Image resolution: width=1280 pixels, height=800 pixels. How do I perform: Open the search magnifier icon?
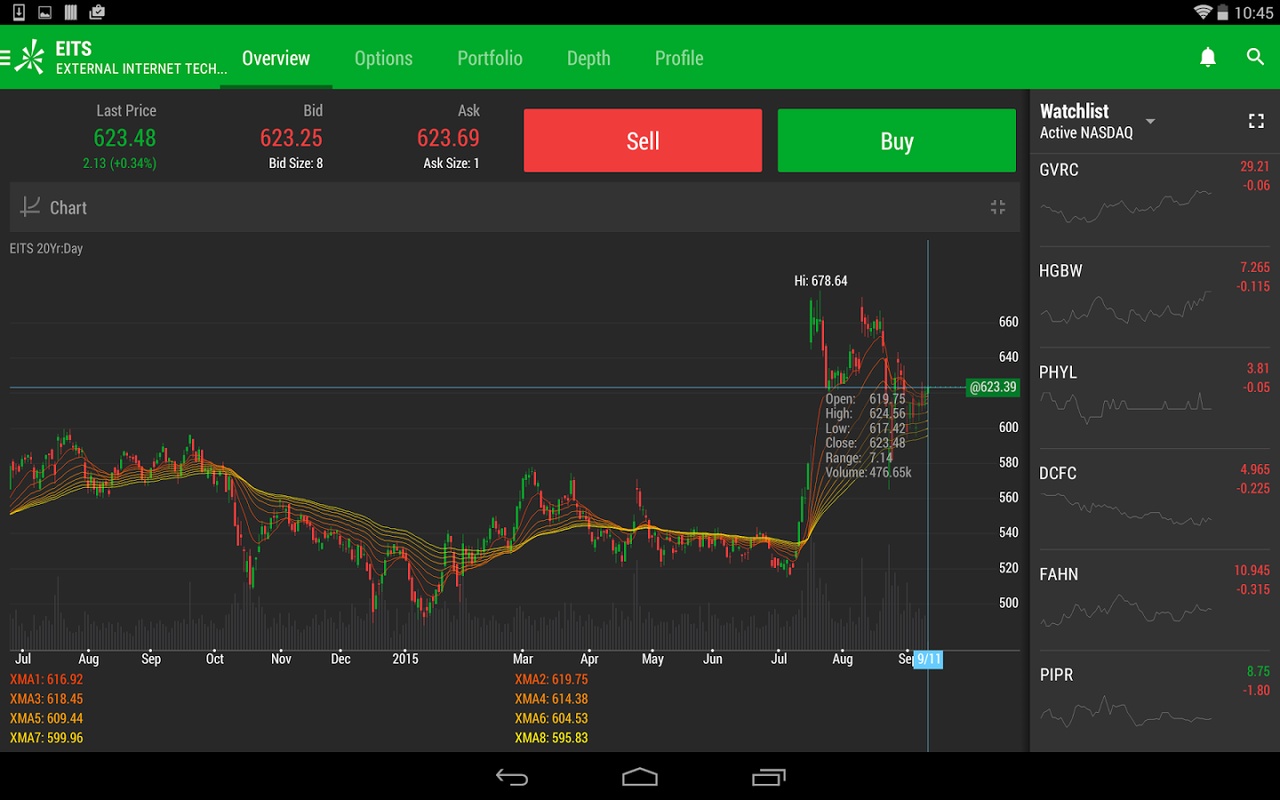coord(1256,58)
